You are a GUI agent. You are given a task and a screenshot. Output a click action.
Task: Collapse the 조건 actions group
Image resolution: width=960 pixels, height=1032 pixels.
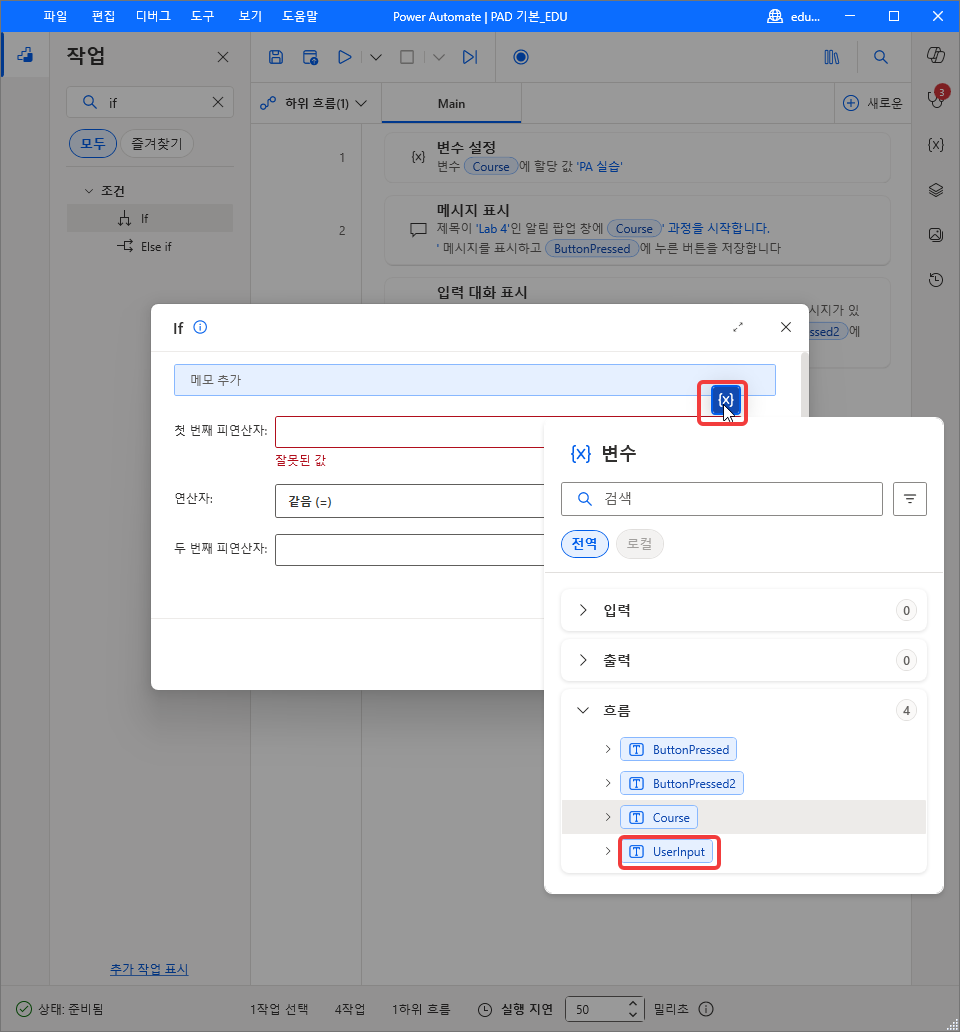tap(89, 191)
